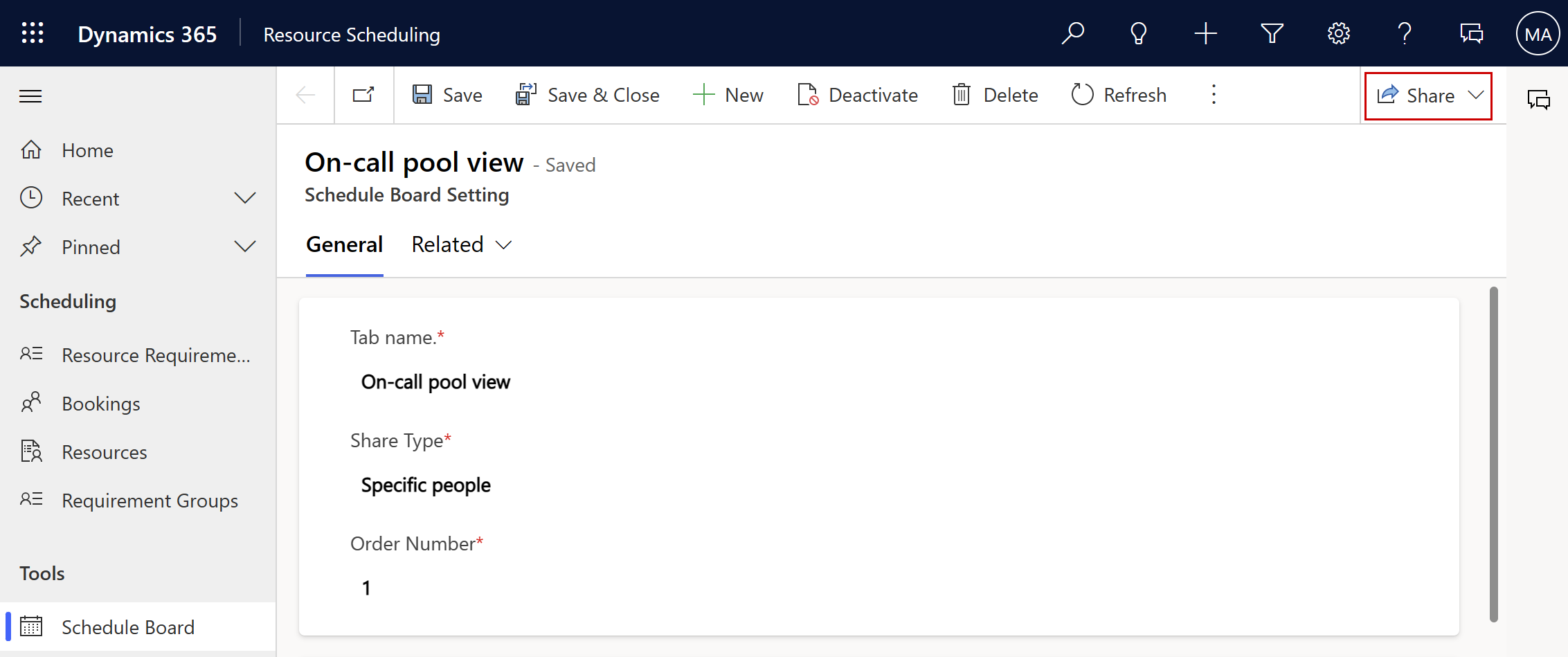Click the 'On-call pool view' record title
The image size is (1568, 657).
click(414, 163)
